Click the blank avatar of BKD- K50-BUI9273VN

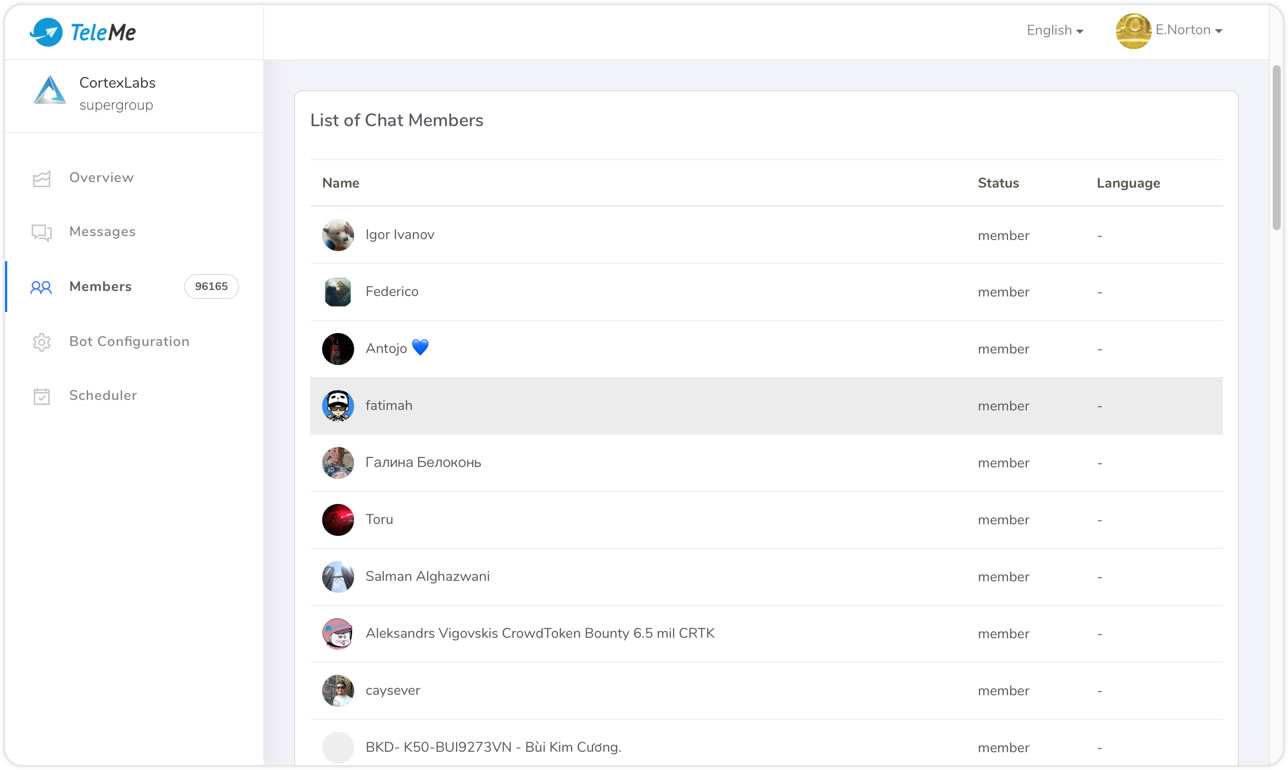(x=338, y=748)
